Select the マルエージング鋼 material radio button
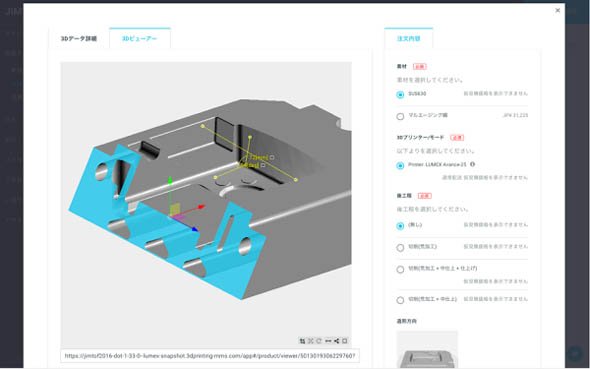Screen dimensions: 590x369 400,116
